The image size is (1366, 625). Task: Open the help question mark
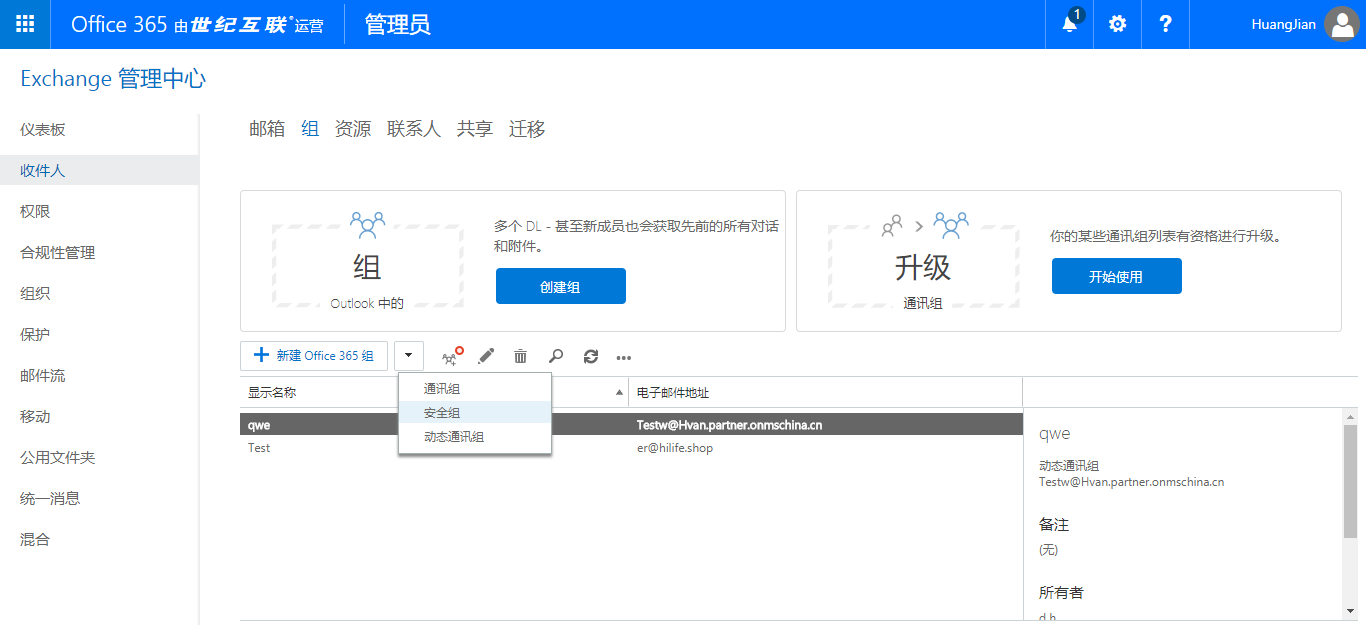point(1165,24)
